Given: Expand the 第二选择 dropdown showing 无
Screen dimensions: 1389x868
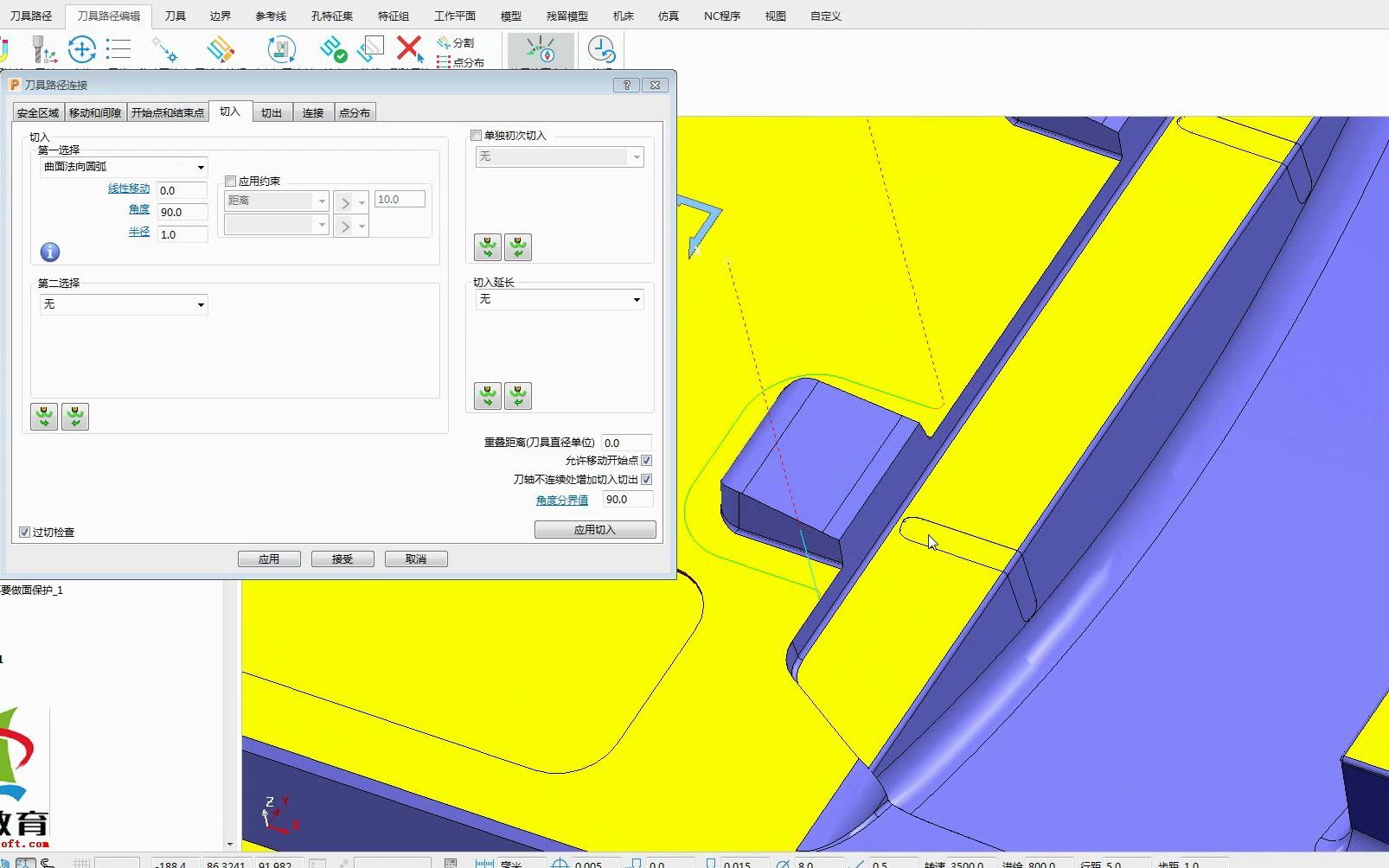Looking at the screenshot, I should pos(124,304).
